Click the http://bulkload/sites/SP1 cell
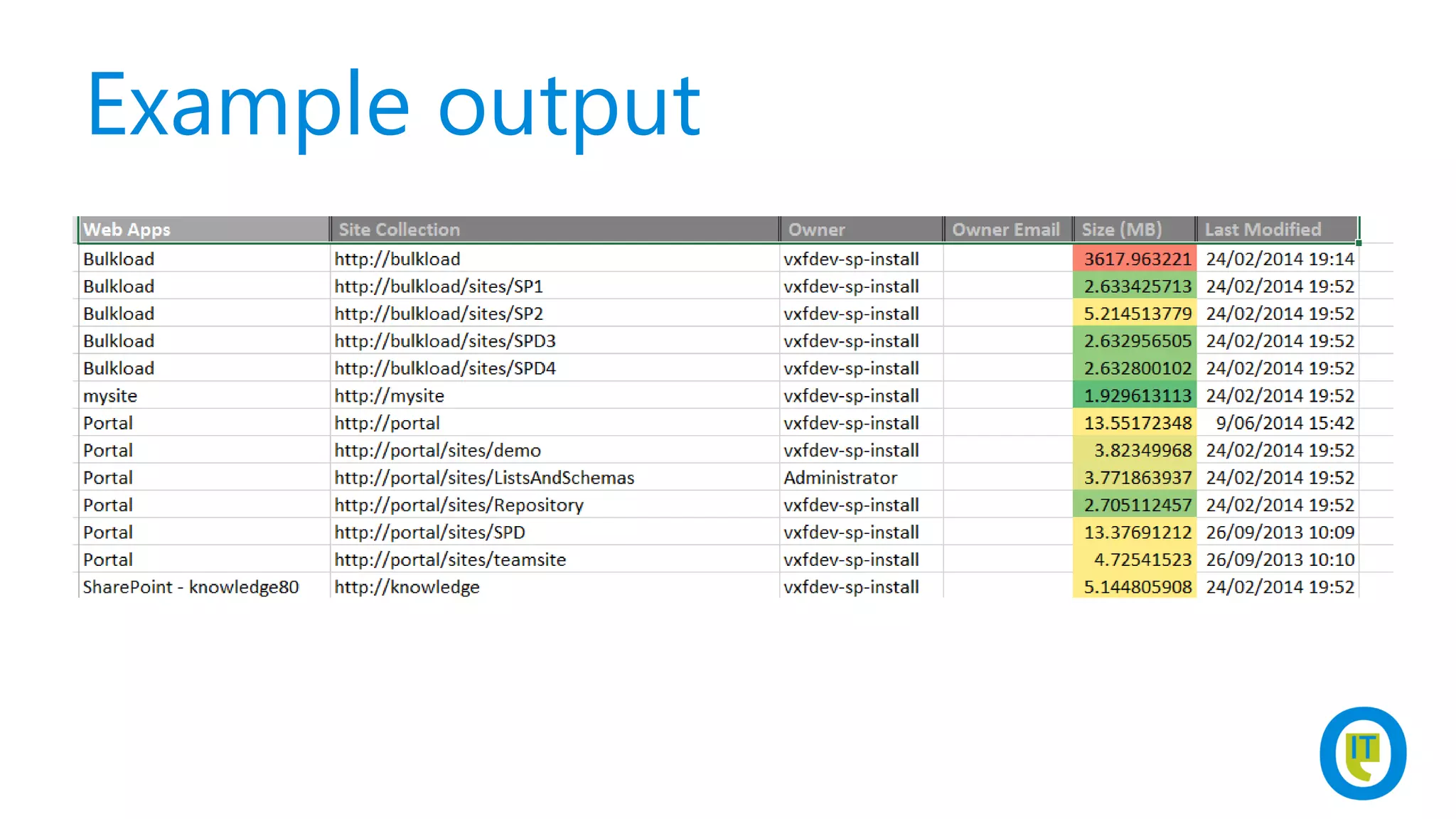This screenshot has height=819, width=1456. pos(555,287)
